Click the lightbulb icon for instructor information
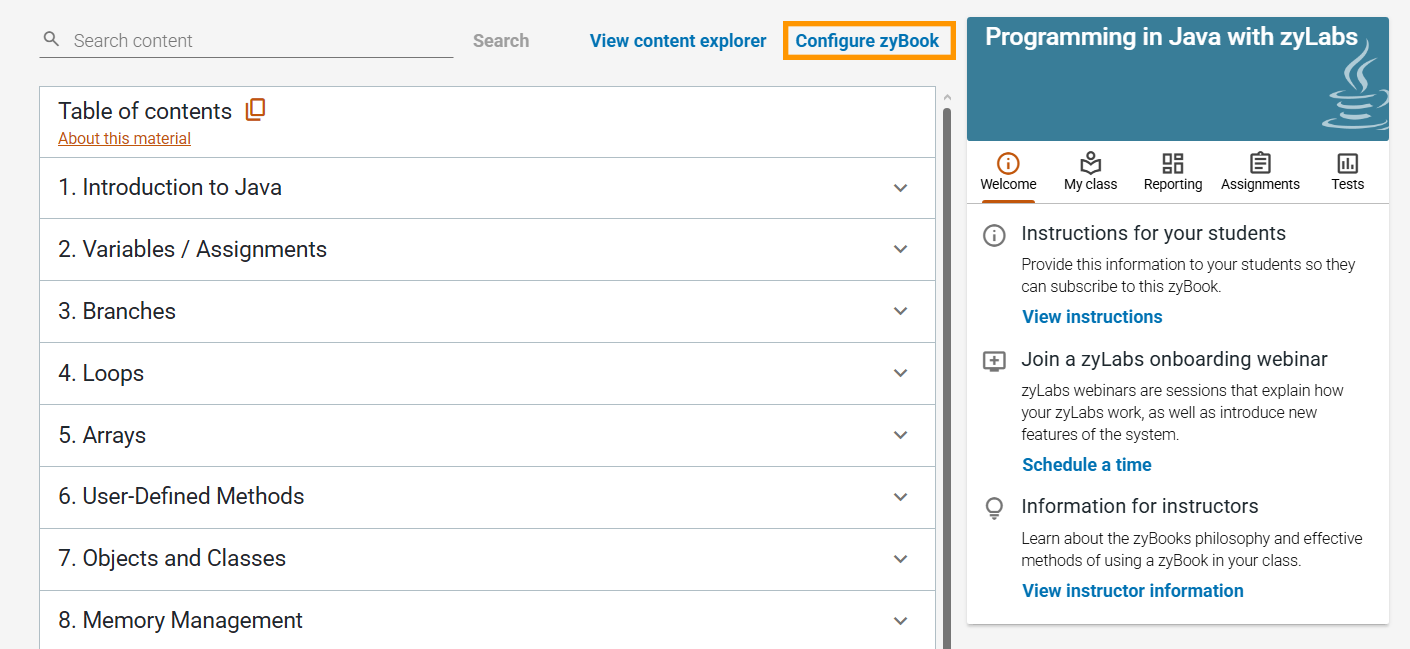Screen dimensions: 1410x649 (994, 508)
